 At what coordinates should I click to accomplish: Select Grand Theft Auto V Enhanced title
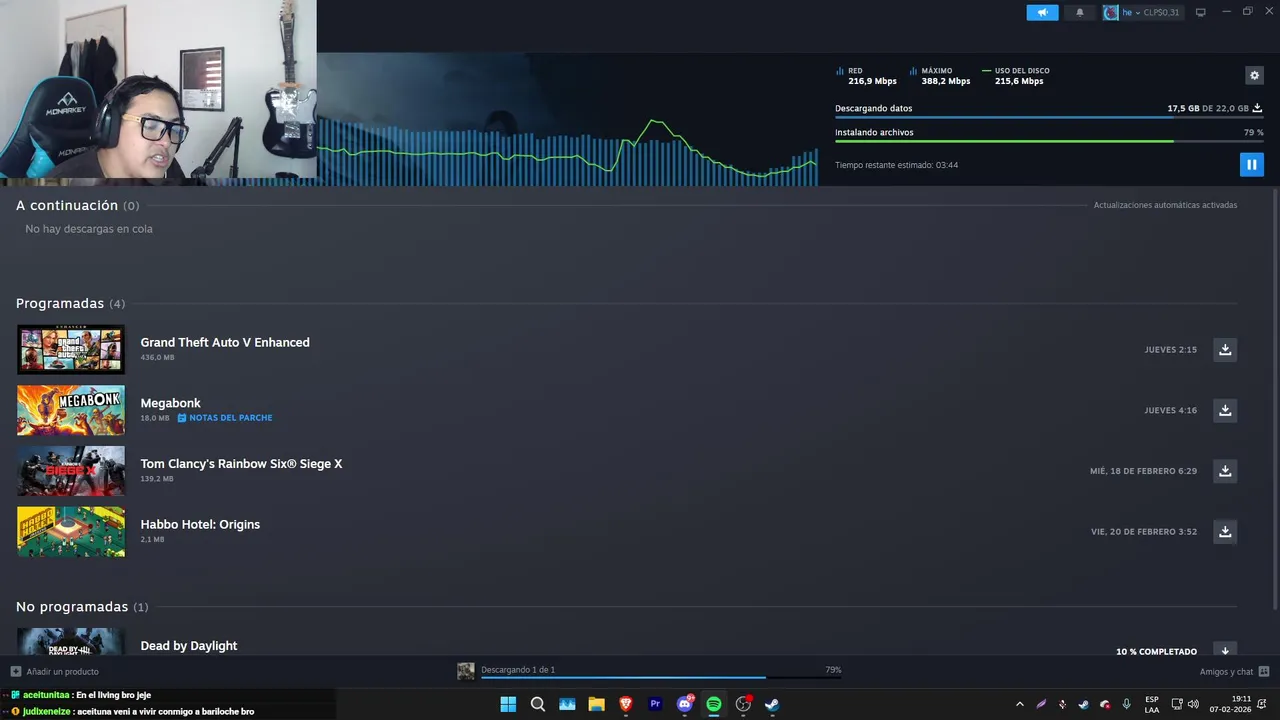[225, 342]
